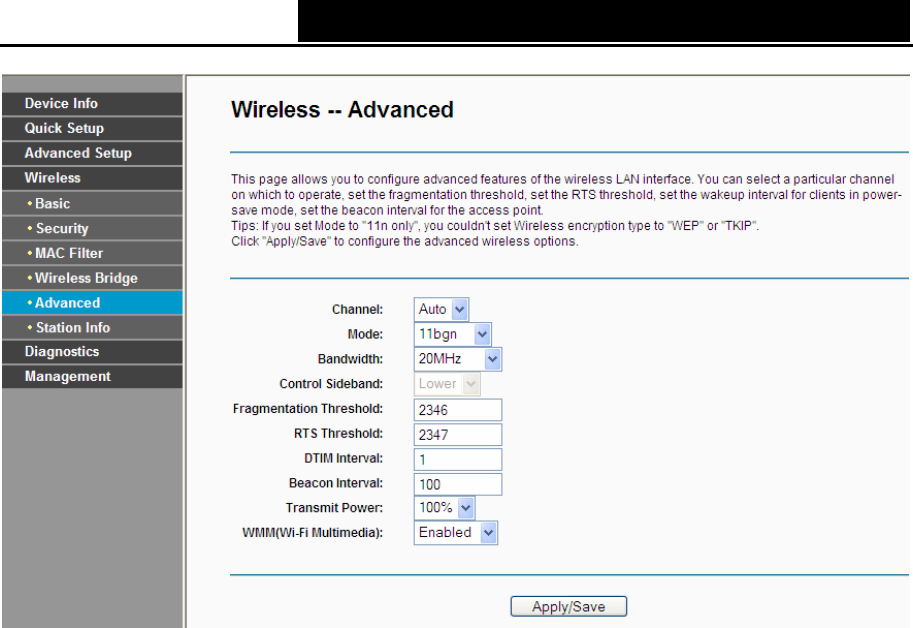Open the MAC Filter page
This screenshot has height=628, width=913.
(x=92, y=253)
